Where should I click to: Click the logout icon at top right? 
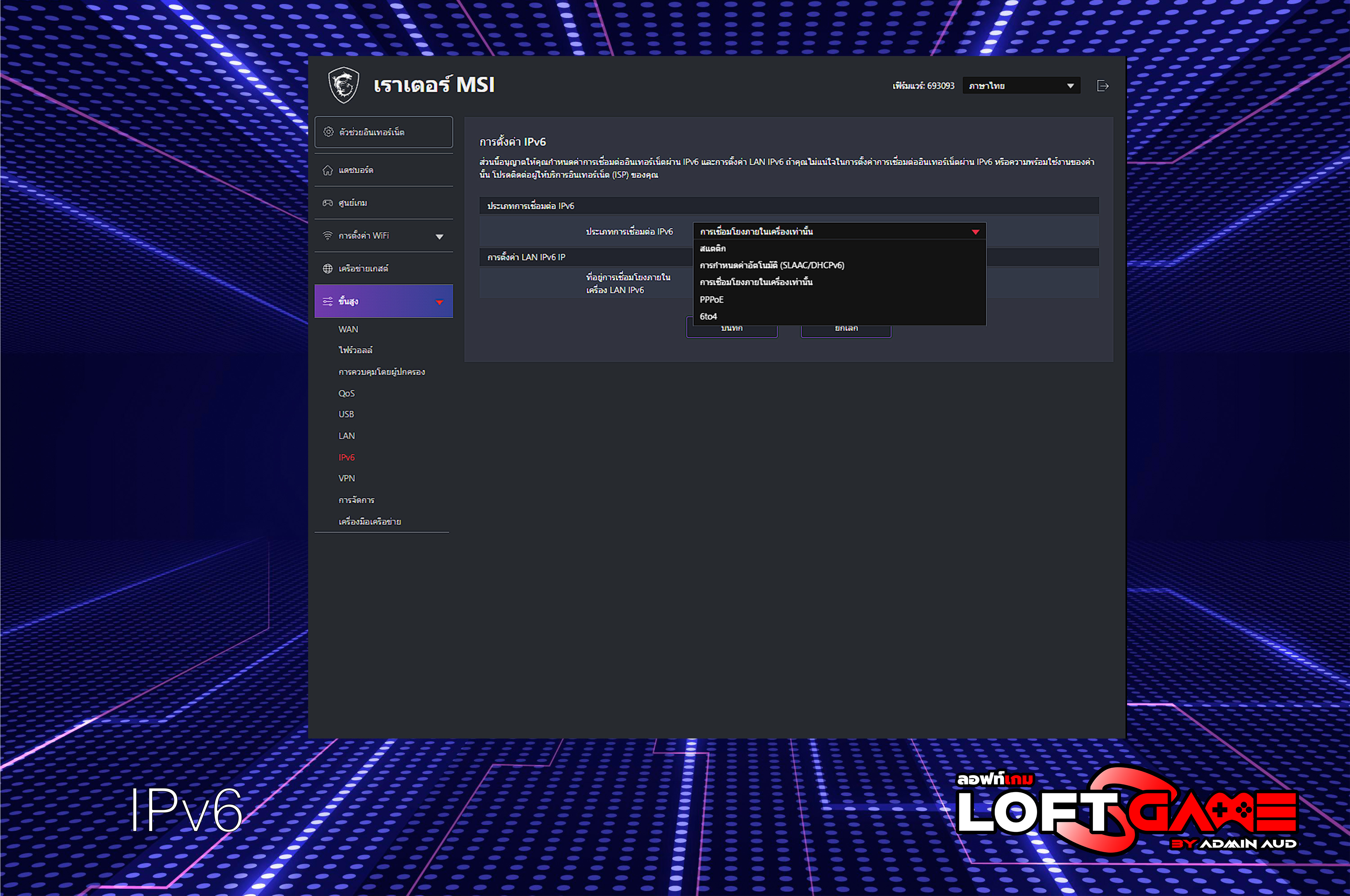[x=1102, y=86]
